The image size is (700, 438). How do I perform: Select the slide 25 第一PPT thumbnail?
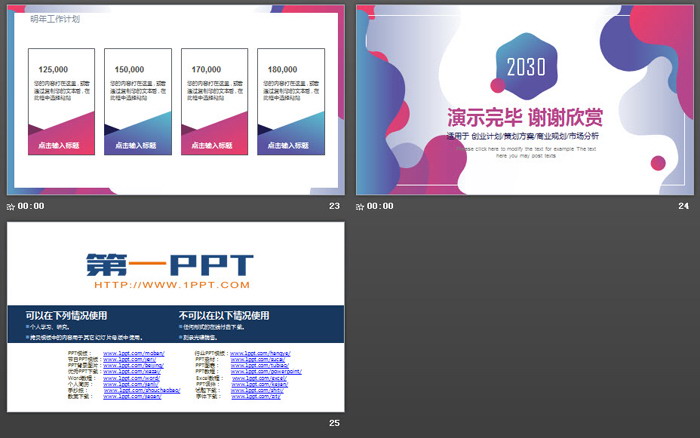[x=175, y=317]
